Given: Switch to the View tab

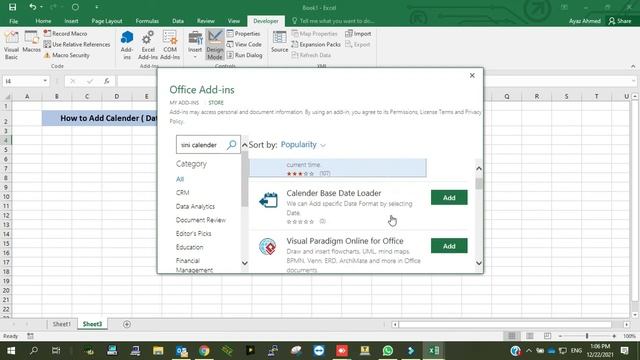Looking at the screenshot, I should [233, 21].
